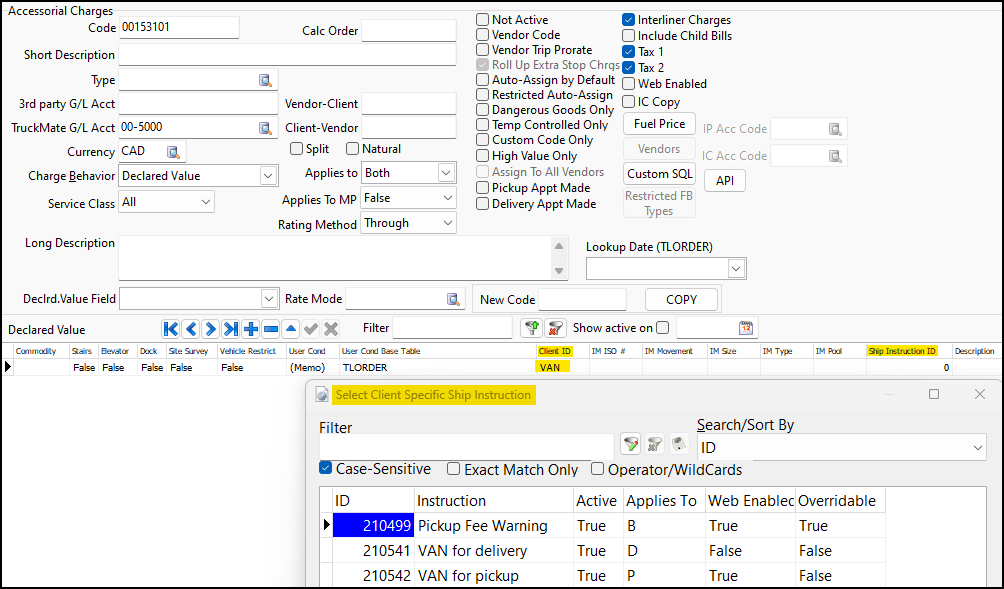
Task: Apply filter in Declared Value toolbar
Action: tap(531, 328)
